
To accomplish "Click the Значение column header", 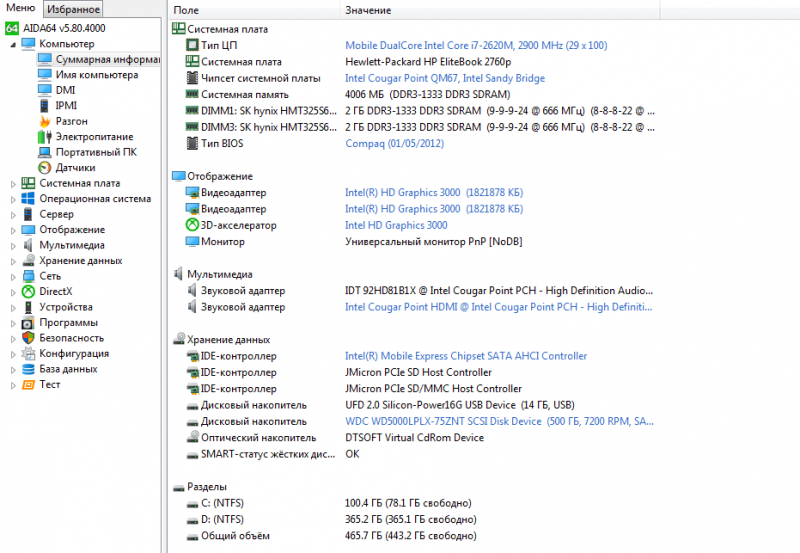I will click(368, 10).
